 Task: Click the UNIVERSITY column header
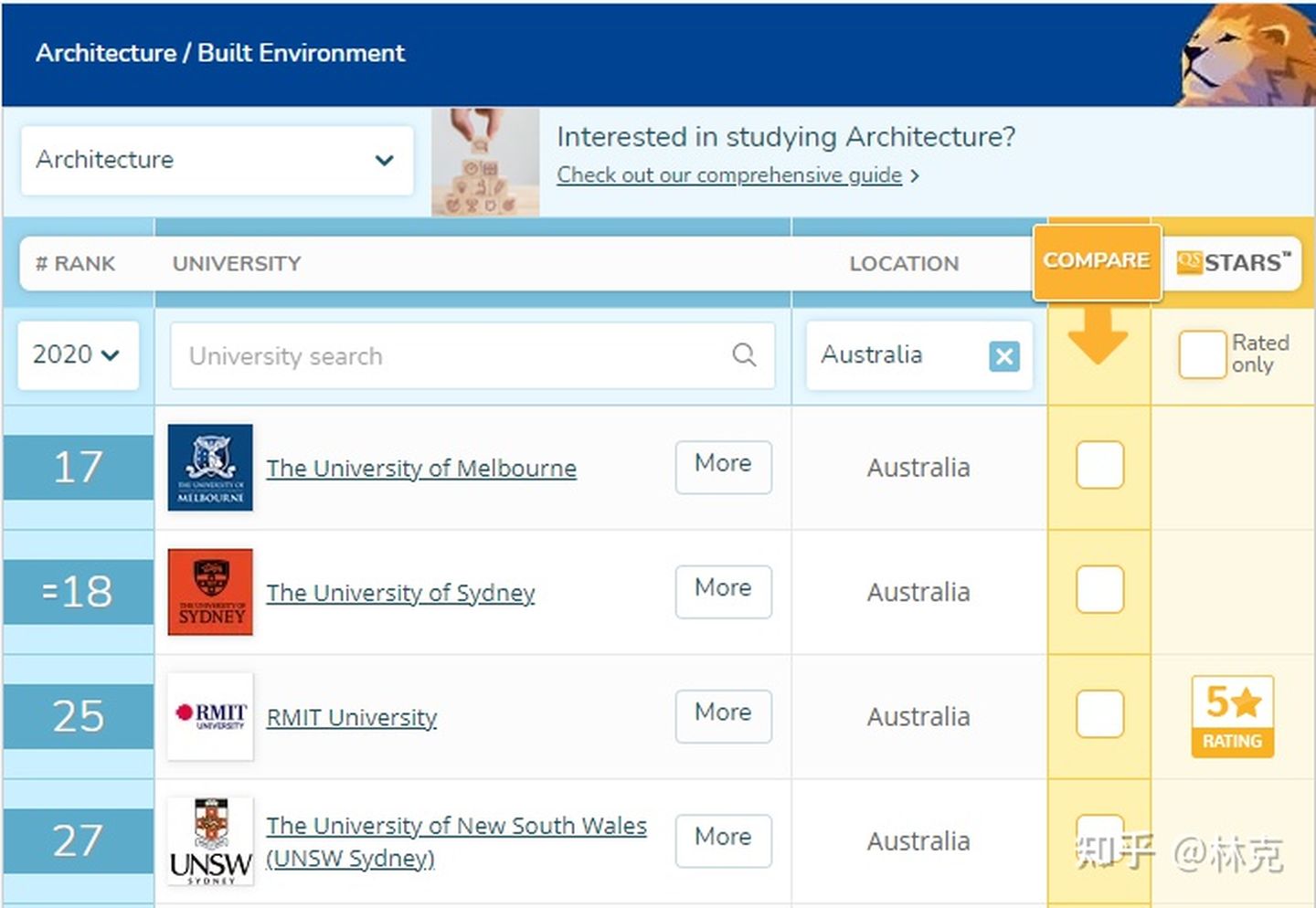tap(237, 264)
